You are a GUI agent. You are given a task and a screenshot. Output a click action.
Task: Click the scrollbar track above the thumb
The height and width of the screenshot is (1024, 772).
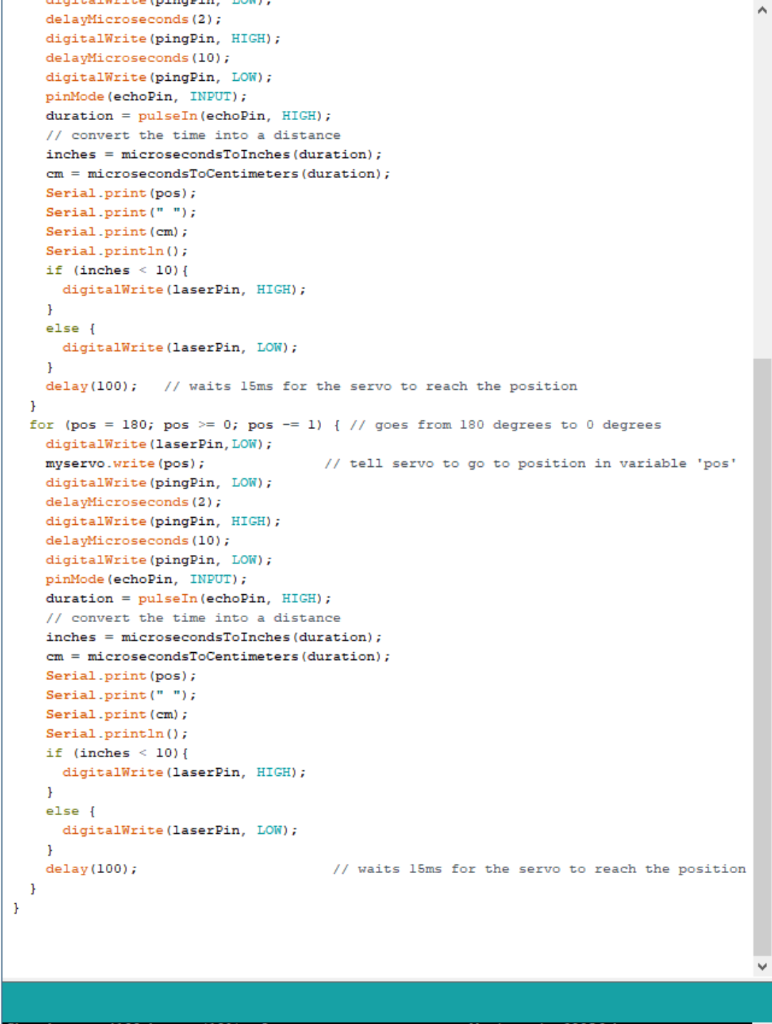coord(762,189)
